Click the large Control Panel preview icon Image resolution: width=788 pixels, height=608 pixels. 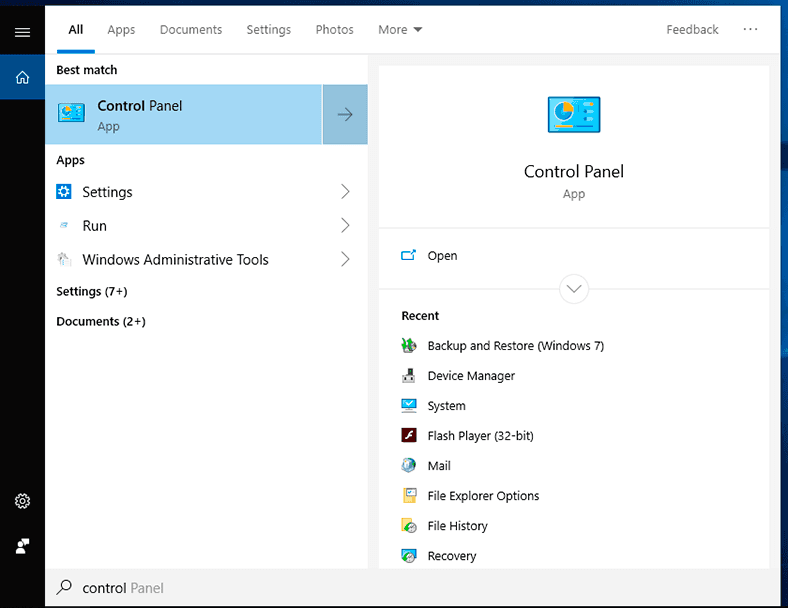click(x=573, y=115)
